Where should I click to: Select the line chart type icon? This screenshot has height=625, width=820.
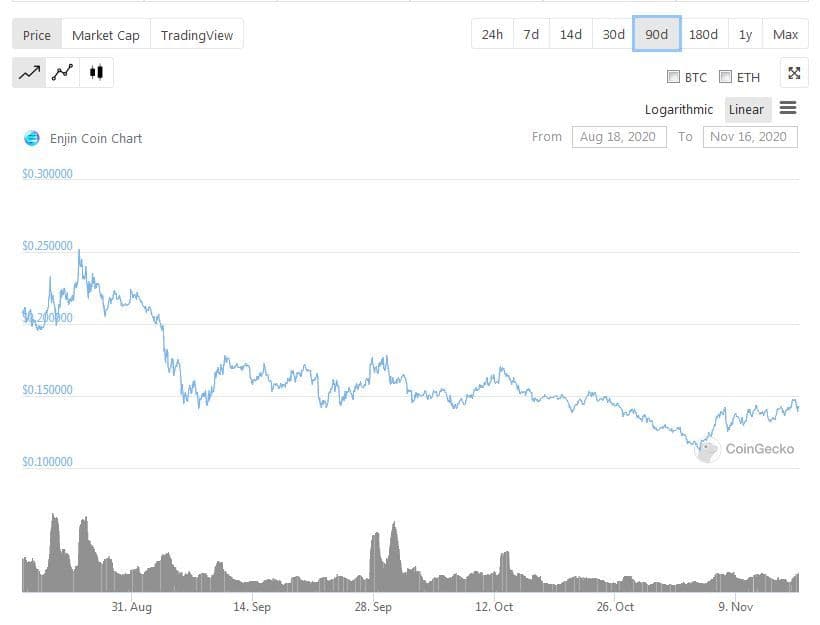(x=29, y=72)
